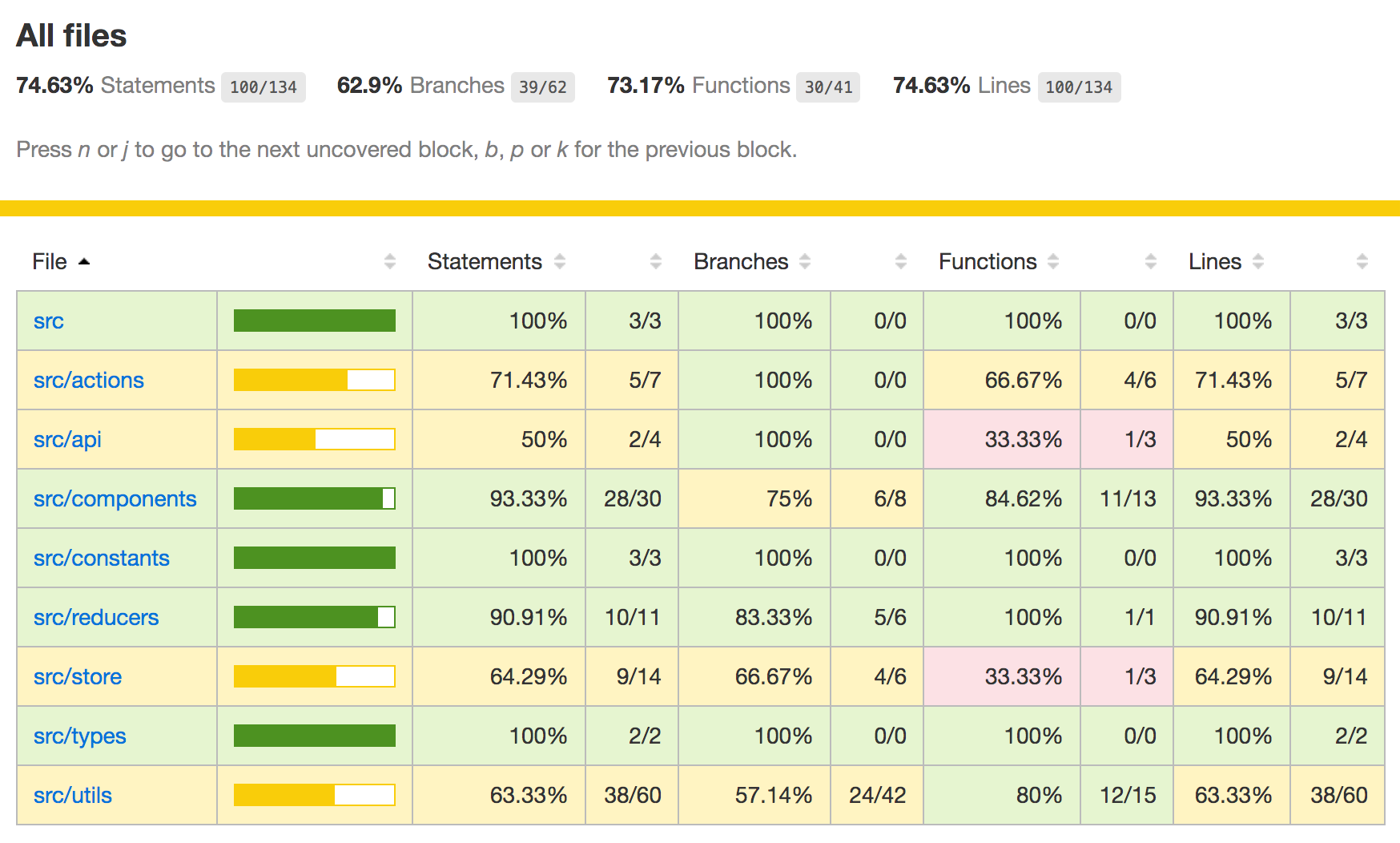Click the All files heading
The width and height of the screenshot is (1400, 843).
pyautogui.click(x=71, y=35)
